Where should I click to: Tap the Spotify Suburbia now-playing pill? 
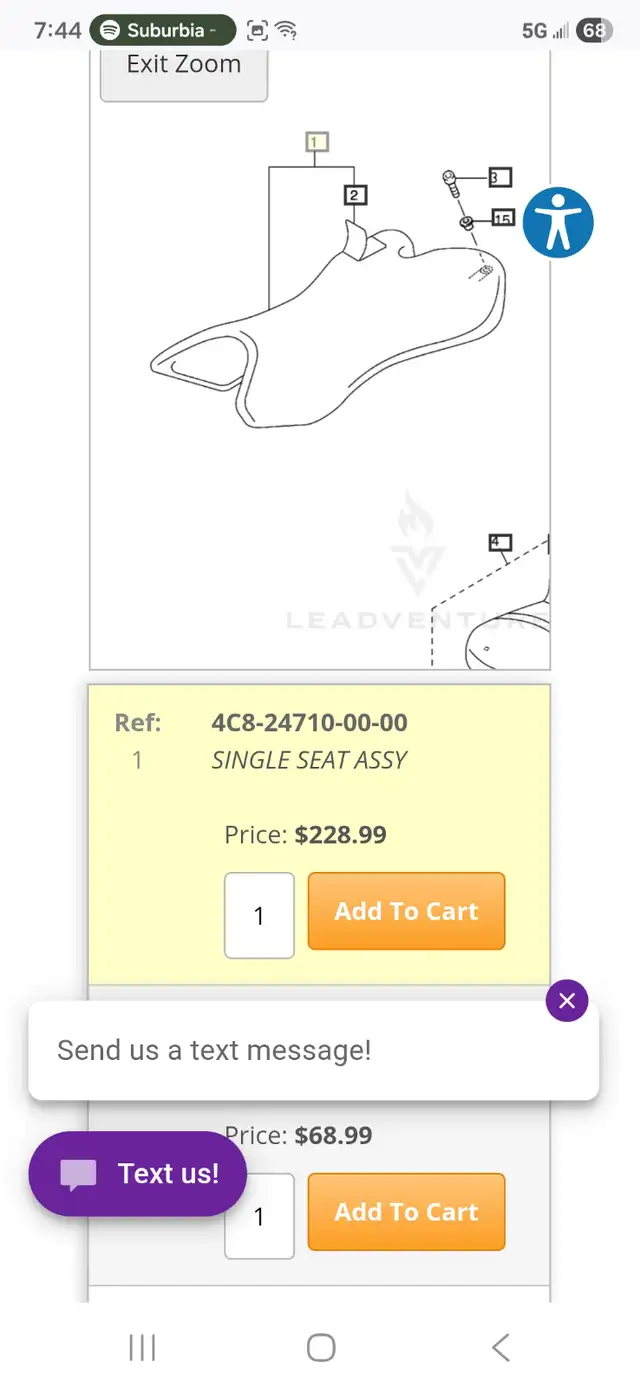click(163, 30)
